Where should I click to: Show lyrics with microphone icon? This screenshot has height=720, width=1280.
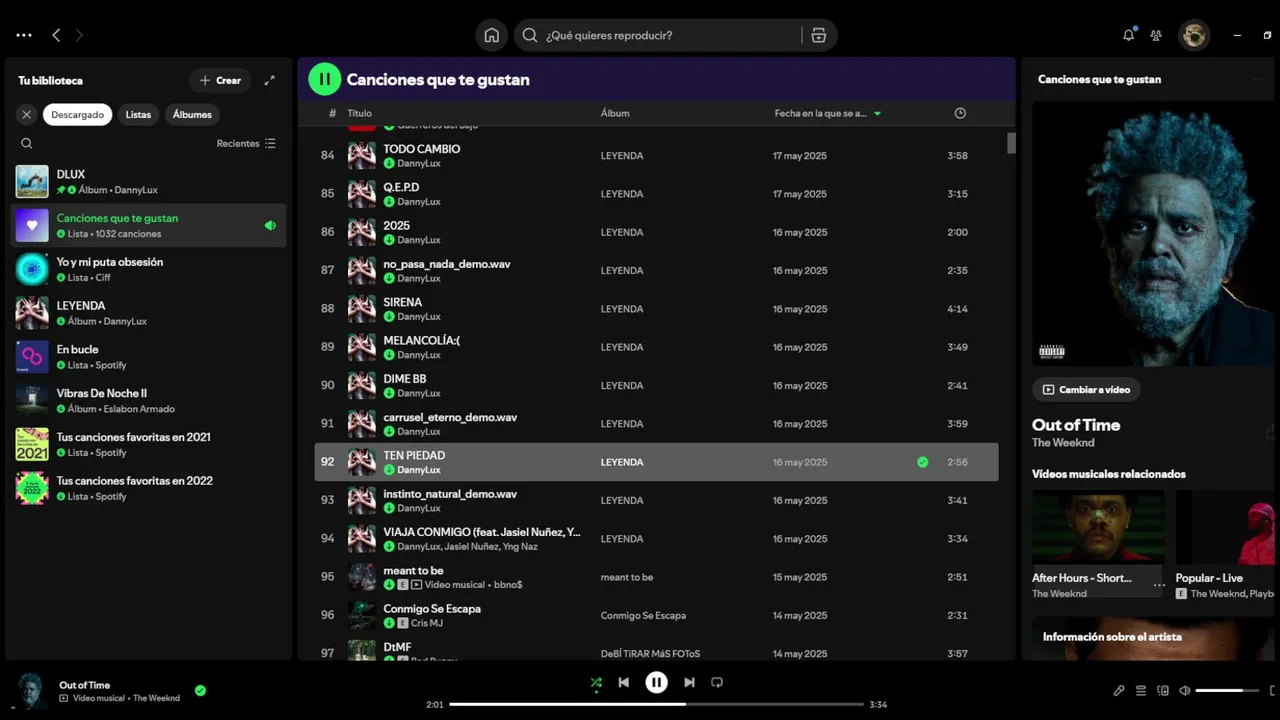click(x=1119, y=690)
